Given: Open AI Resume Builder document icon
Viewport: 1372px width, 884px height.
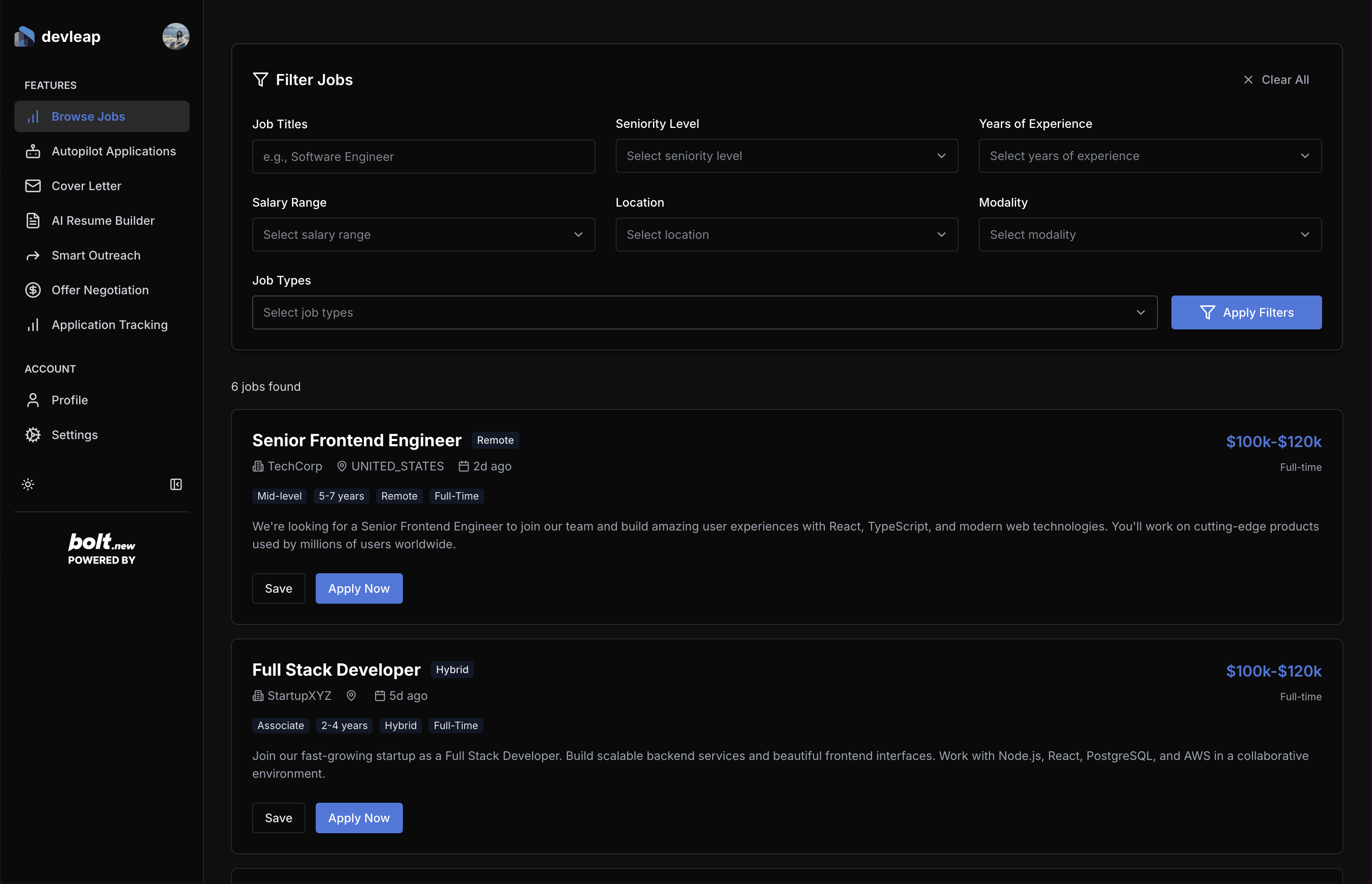Looking at the screenshot, I should tap(33, 221).
